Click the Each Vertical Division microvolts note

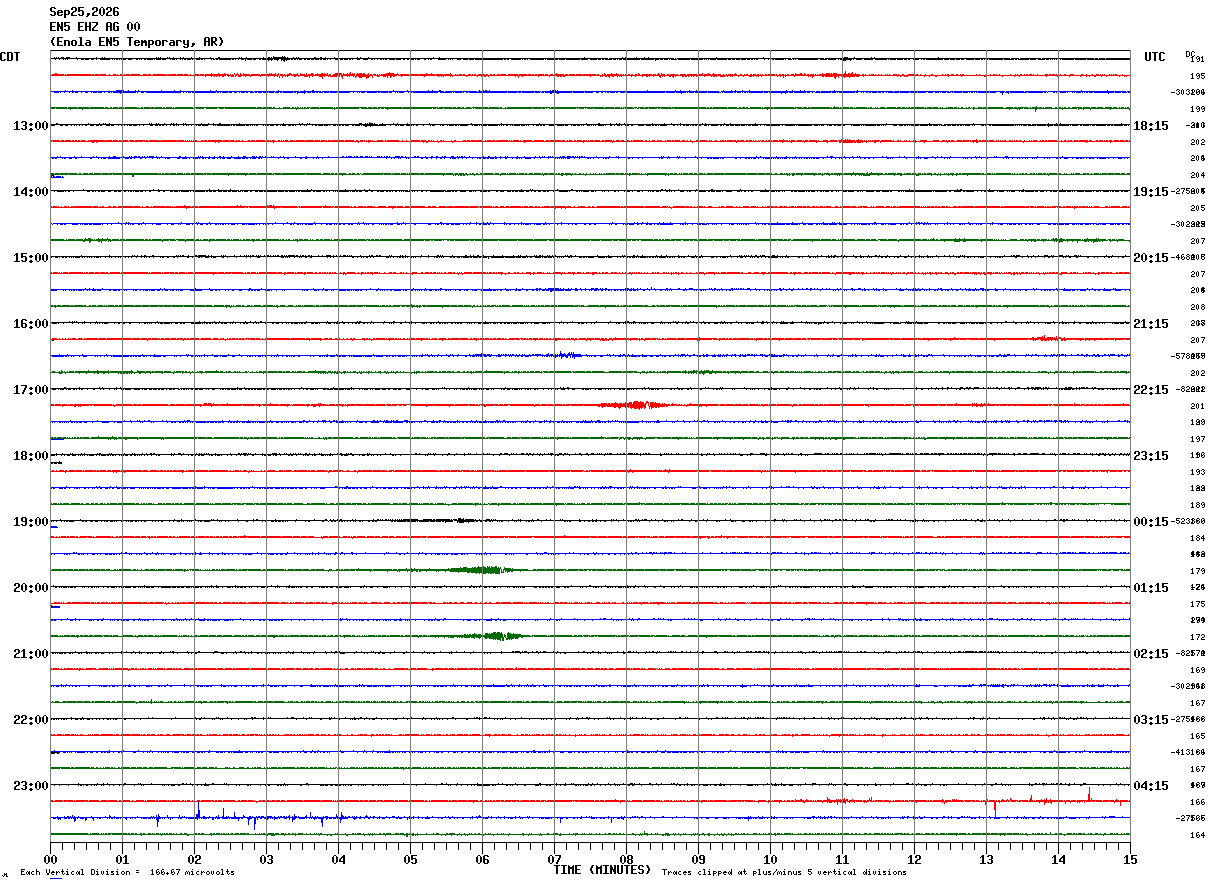pyautogui.click(x=127, y=873)
